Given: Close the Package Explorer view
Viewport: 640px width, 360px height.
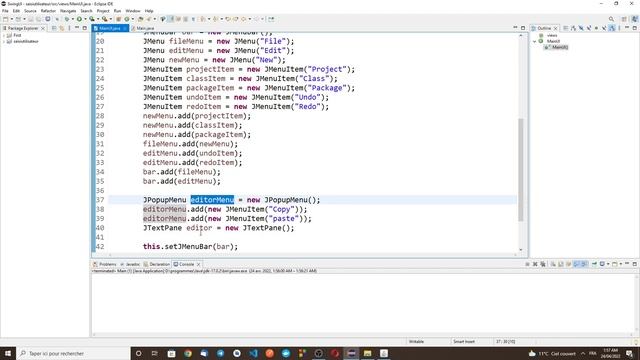Looking at the screenshot, I should [x=43, y=28].
